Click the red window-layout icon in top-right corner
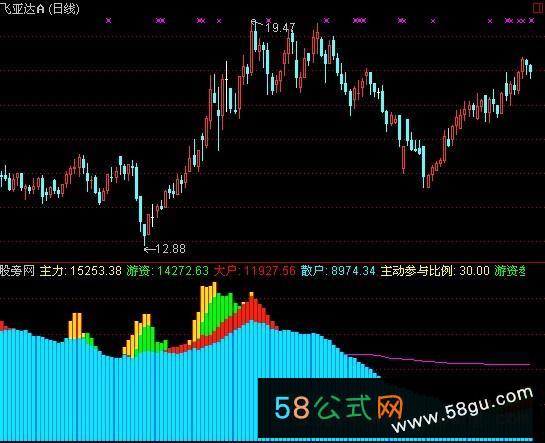This screenshot has height=443, width=545. point(539,8)
